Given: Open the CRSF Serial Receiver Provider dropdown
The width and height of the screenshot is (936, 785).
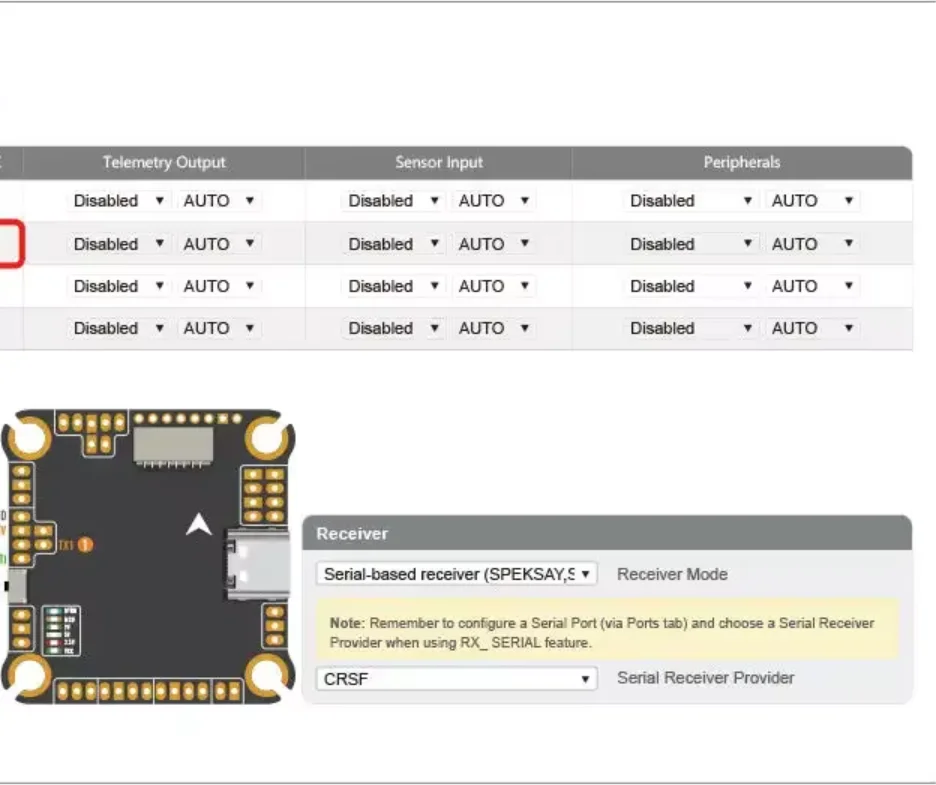Looking at the screenshot, I should 457,679.
